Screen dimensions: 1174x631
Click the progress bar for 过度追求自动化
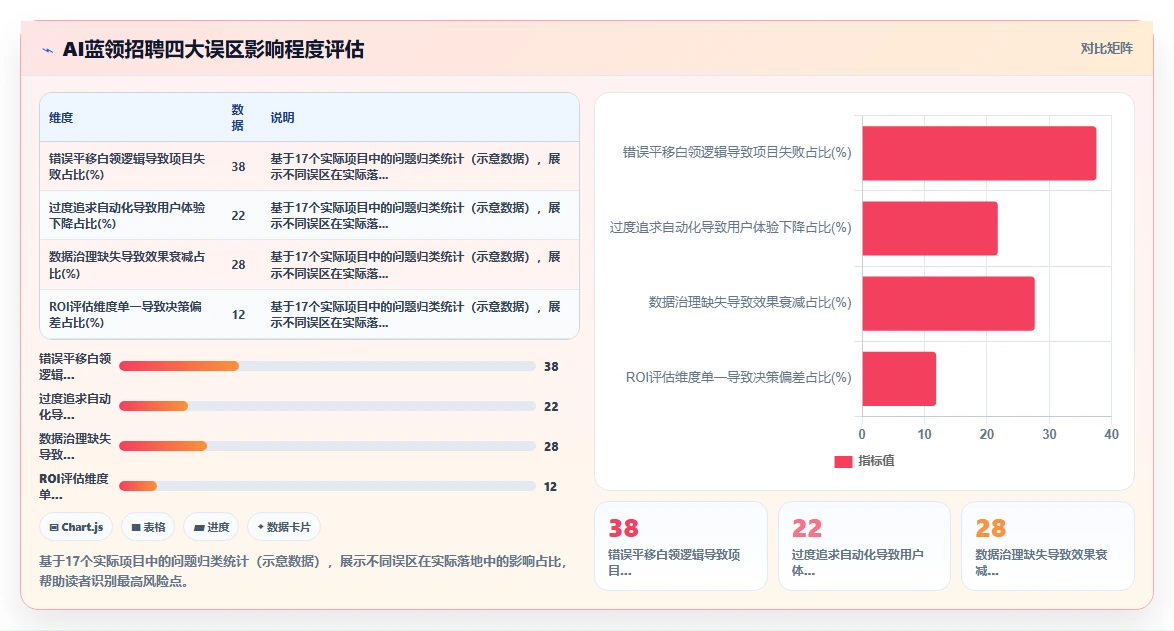click(327, 406)
